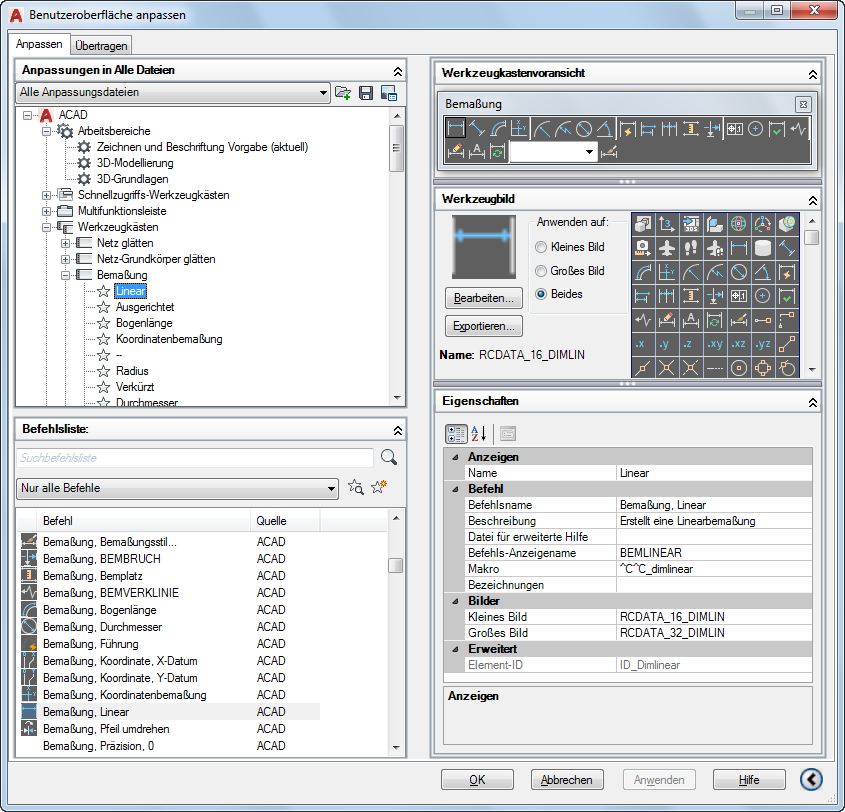Viewport: 845px width, 812px height.
Task: Click the Arc length icon in the toolbar preview
Action: tap(496, 127)
